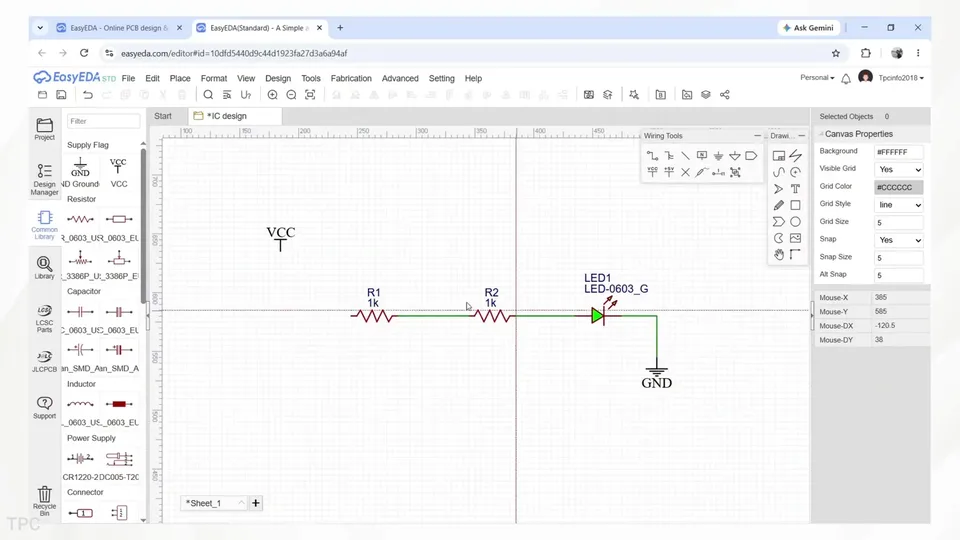Bookmark this page with the star icon
The height and width of the screenshot is (540, 960).
point(836,53)
